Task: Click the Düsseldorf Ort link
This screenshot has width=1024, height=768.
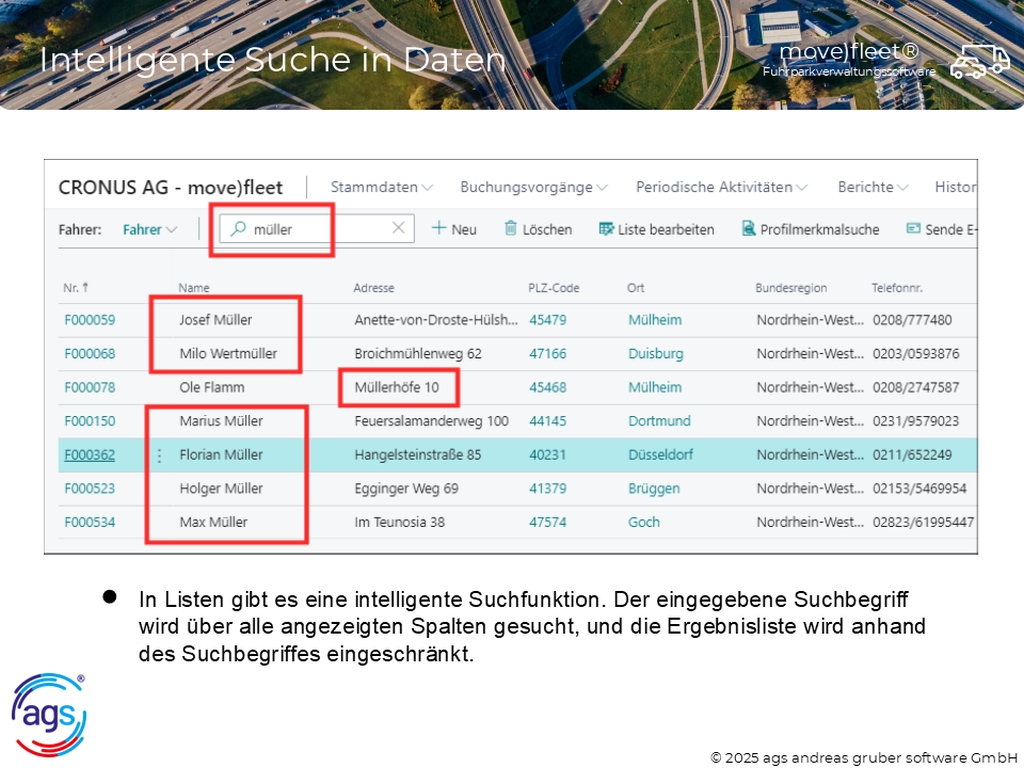Action: [660, 455]
